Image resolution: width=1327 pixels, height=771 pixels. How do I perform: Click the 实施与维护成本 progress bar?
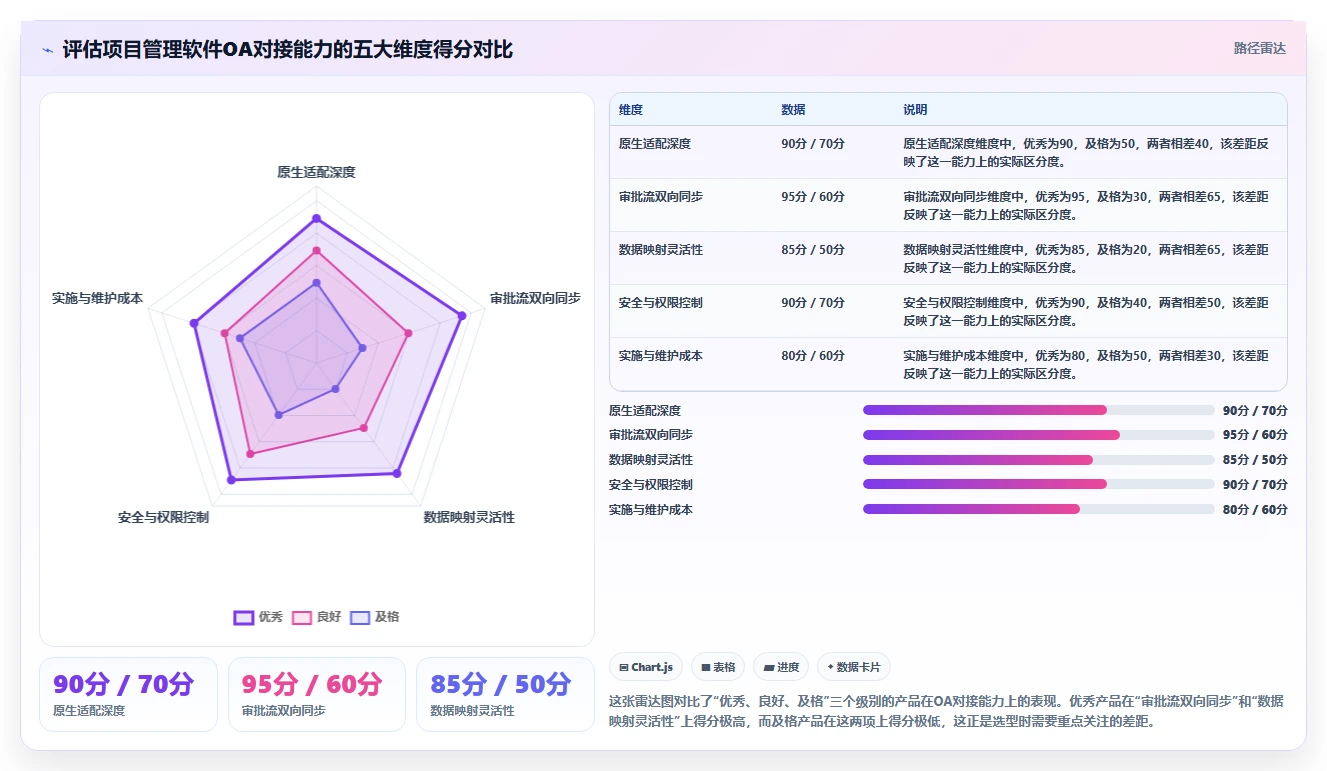(1039, 509)
